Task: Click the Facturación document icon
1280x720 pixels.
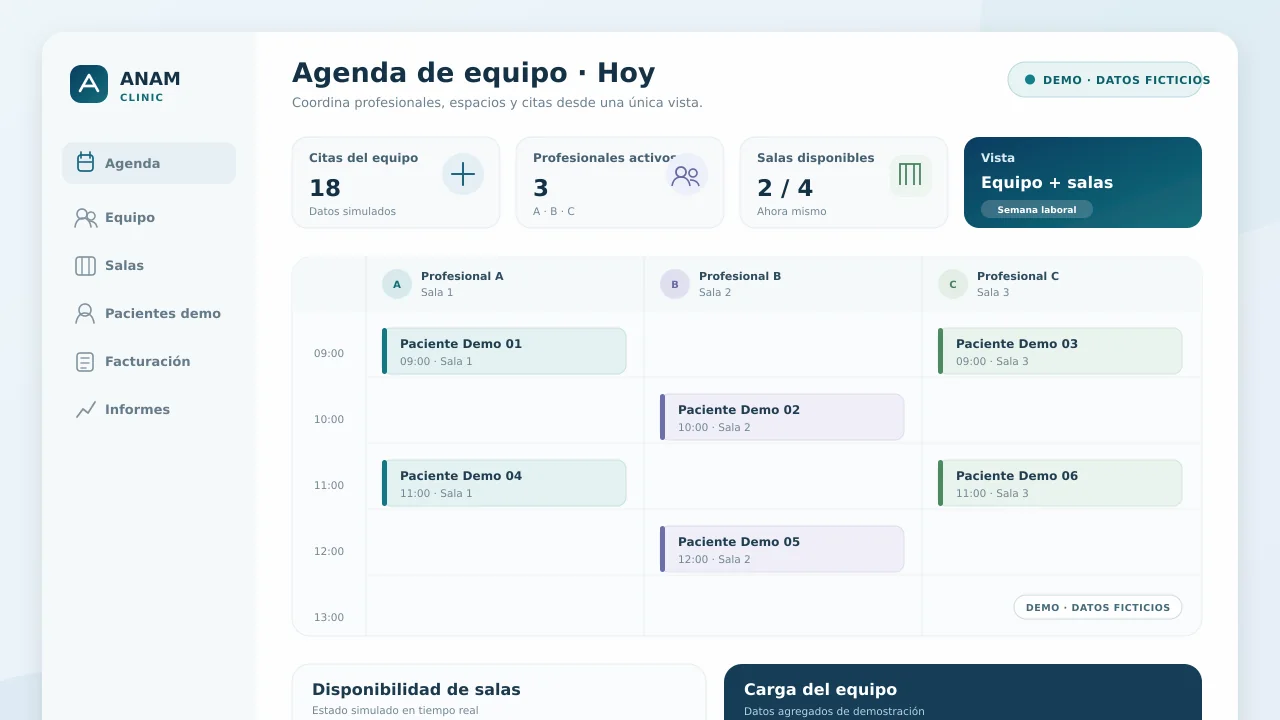Action: (x=85, y=362)
